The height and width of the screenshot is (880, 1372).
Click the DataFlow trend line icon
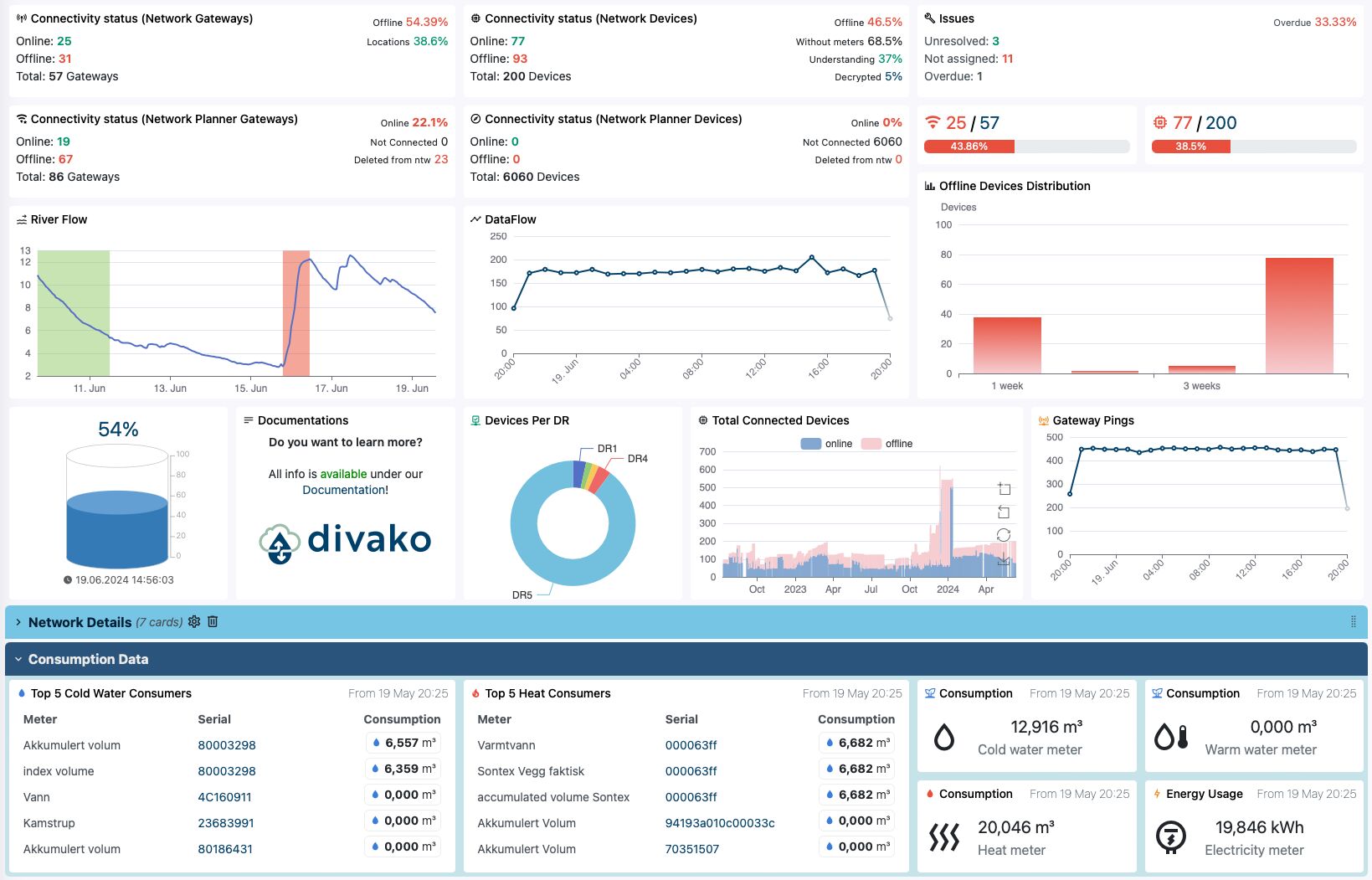(475, 219)
